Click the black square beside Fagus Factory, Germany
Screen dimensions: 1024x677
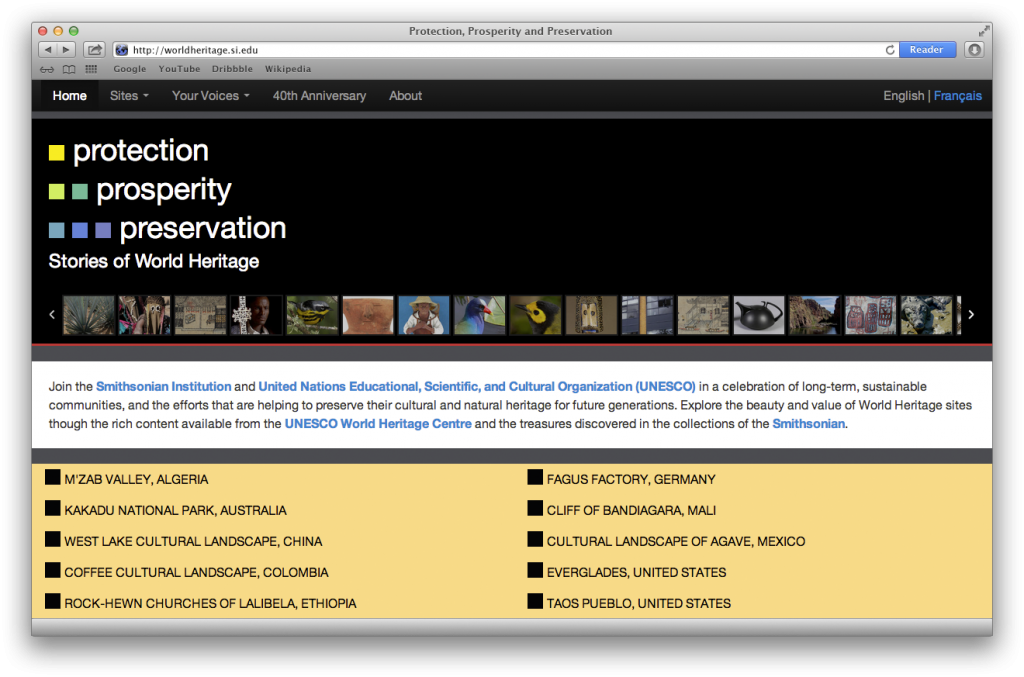tap(535, 477)
